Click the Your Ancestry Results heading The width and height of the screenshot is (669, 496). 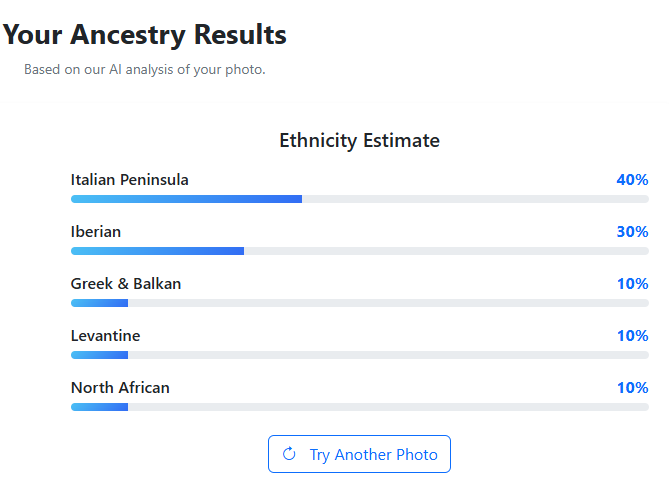pyautogui.click(x=145, y=36)
